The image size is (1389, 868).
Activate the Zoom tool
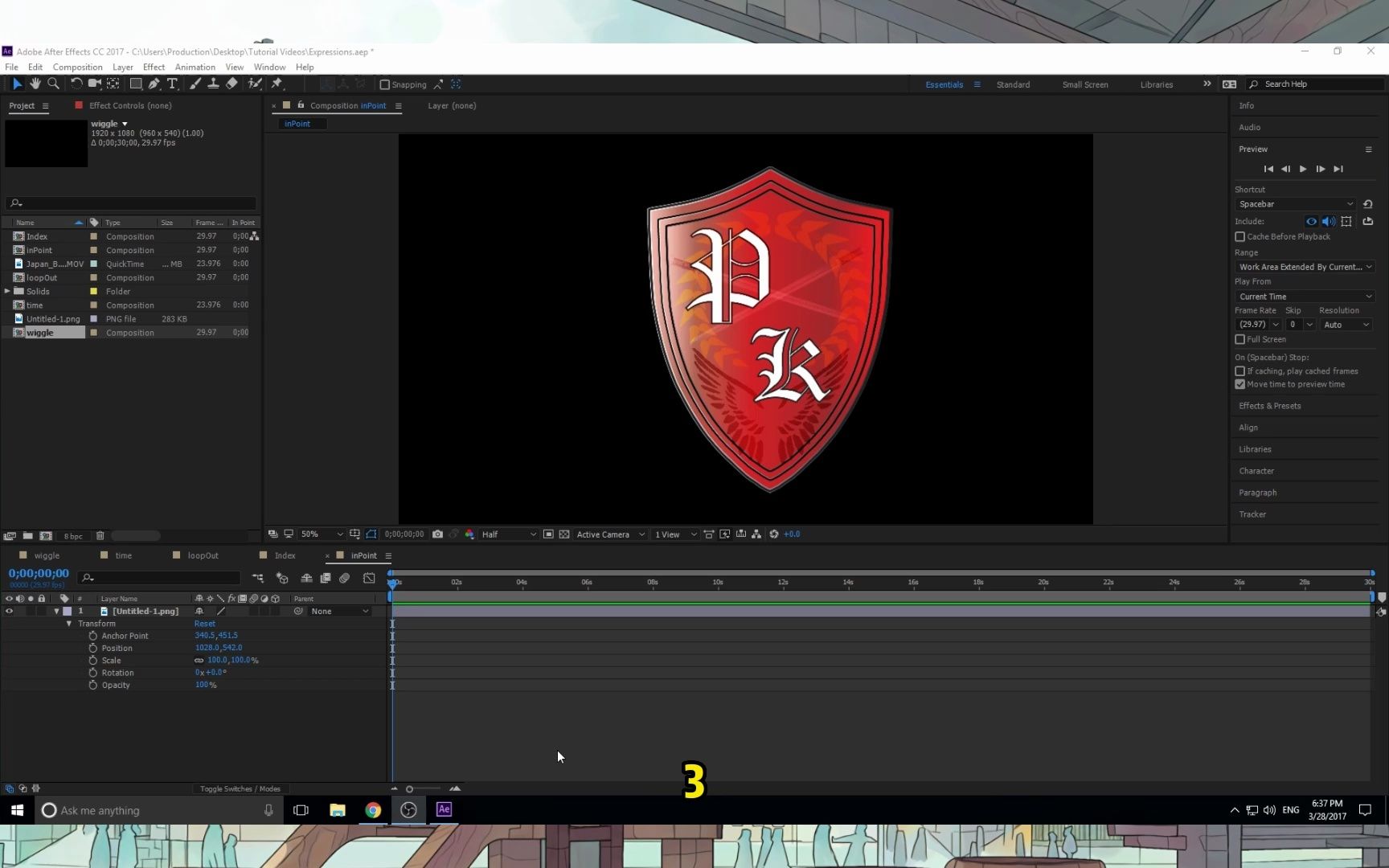pos(53,84)
